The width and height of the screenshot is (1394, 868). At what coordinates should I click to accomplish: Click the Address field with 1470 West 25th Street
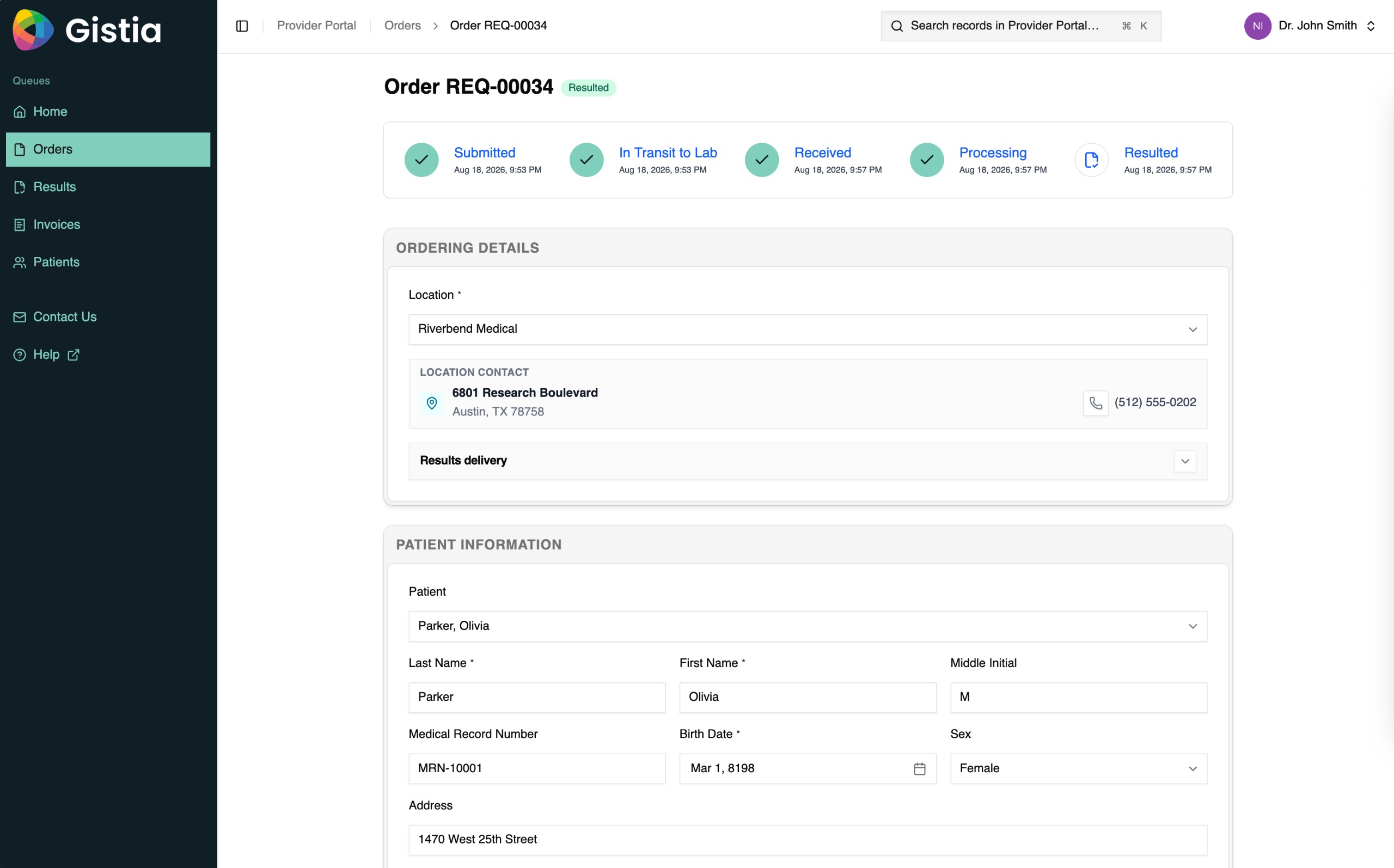[808, 840]
